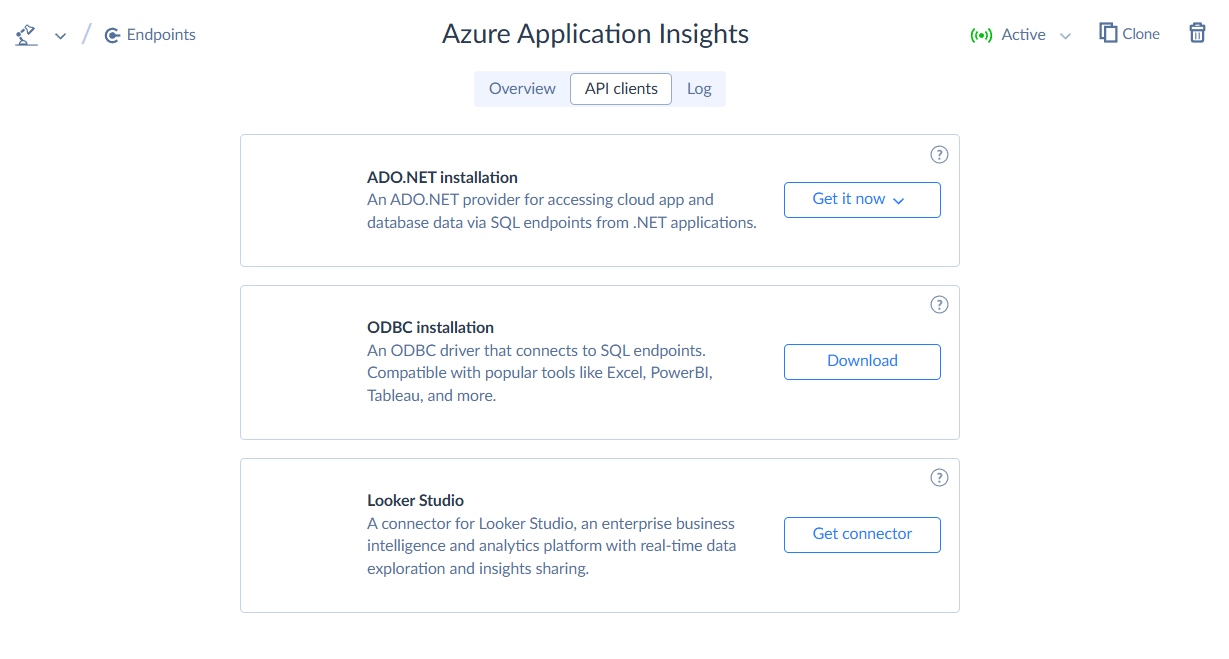
Task: Click the Active status indicator
Action: click(1021, 35)
